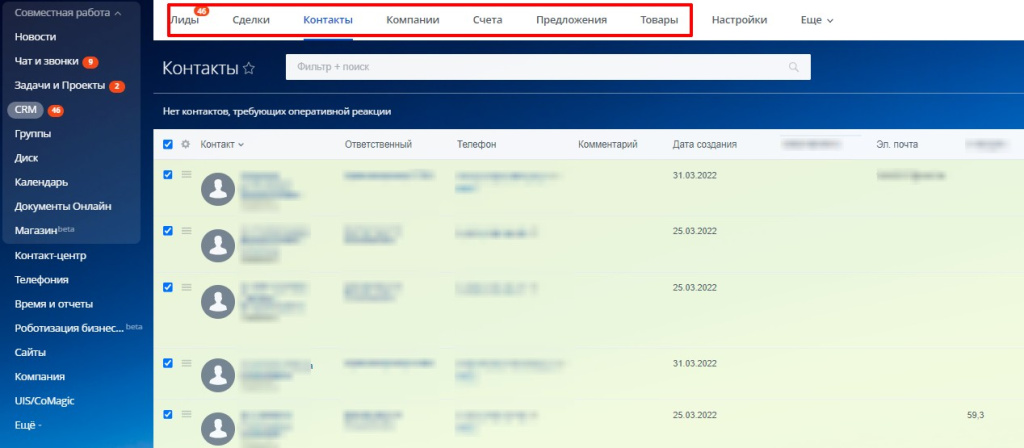This screenshot has height=448, width=1024.
Task: Click the Фильтр + поиск field
Action: [x=548, y=67]
